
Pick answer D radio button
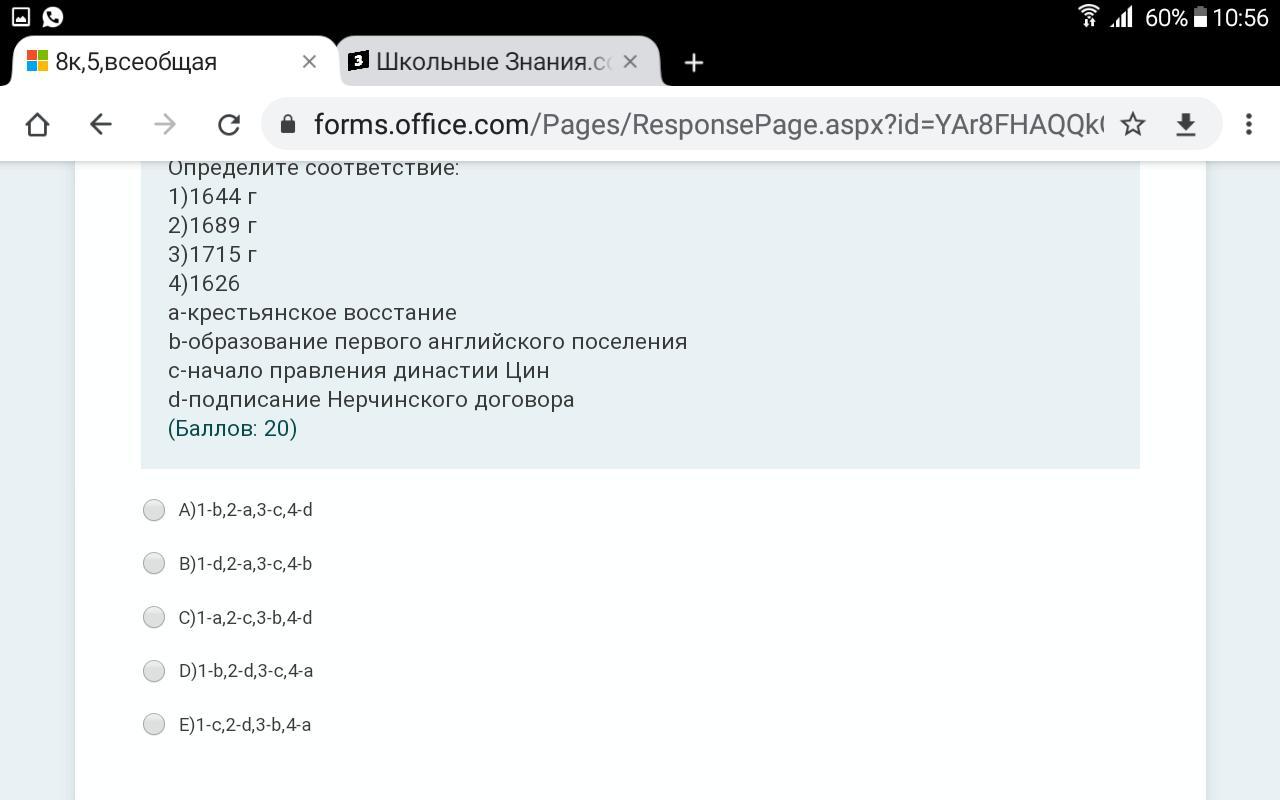tap(154, 671)
